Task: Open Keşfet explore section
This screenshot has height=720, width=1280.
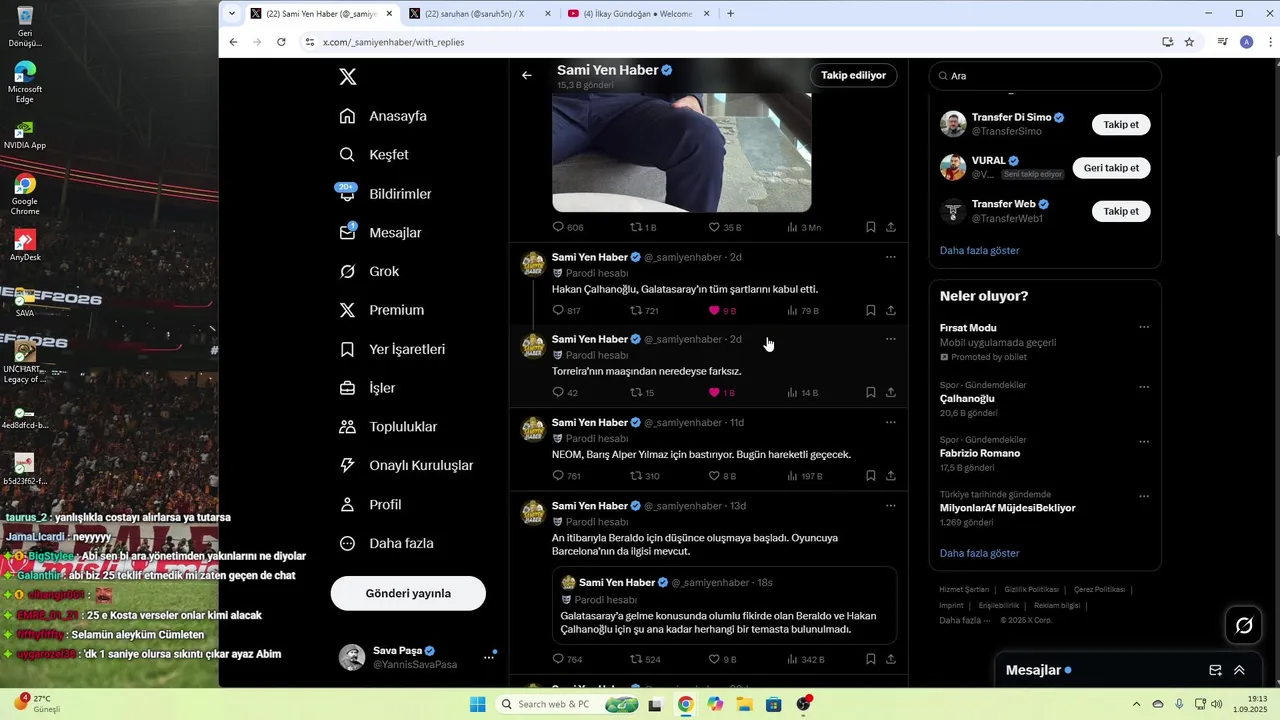Action: click(x=375, y=155)
